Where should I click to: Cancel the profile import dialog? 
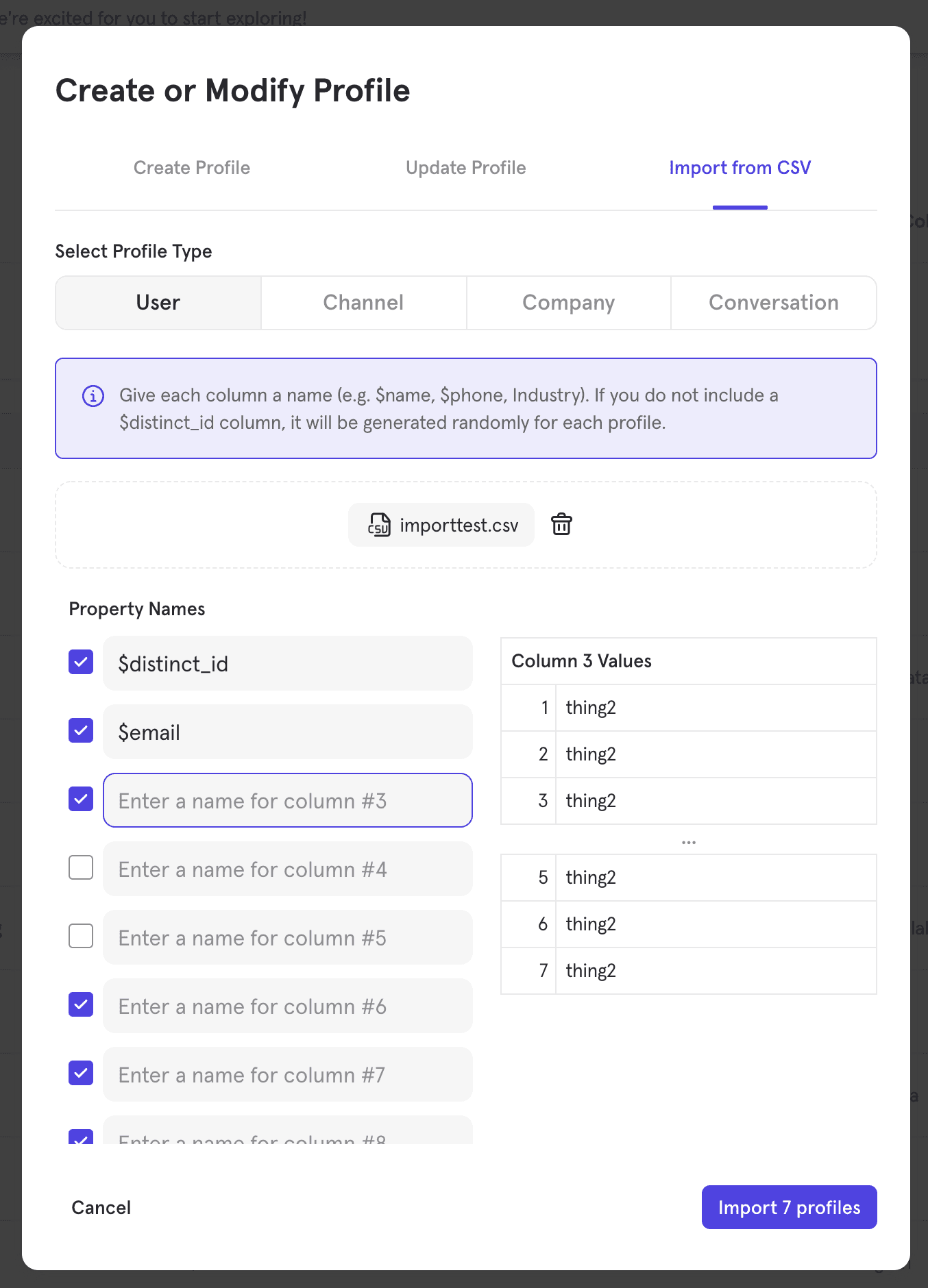(101, 1207)
